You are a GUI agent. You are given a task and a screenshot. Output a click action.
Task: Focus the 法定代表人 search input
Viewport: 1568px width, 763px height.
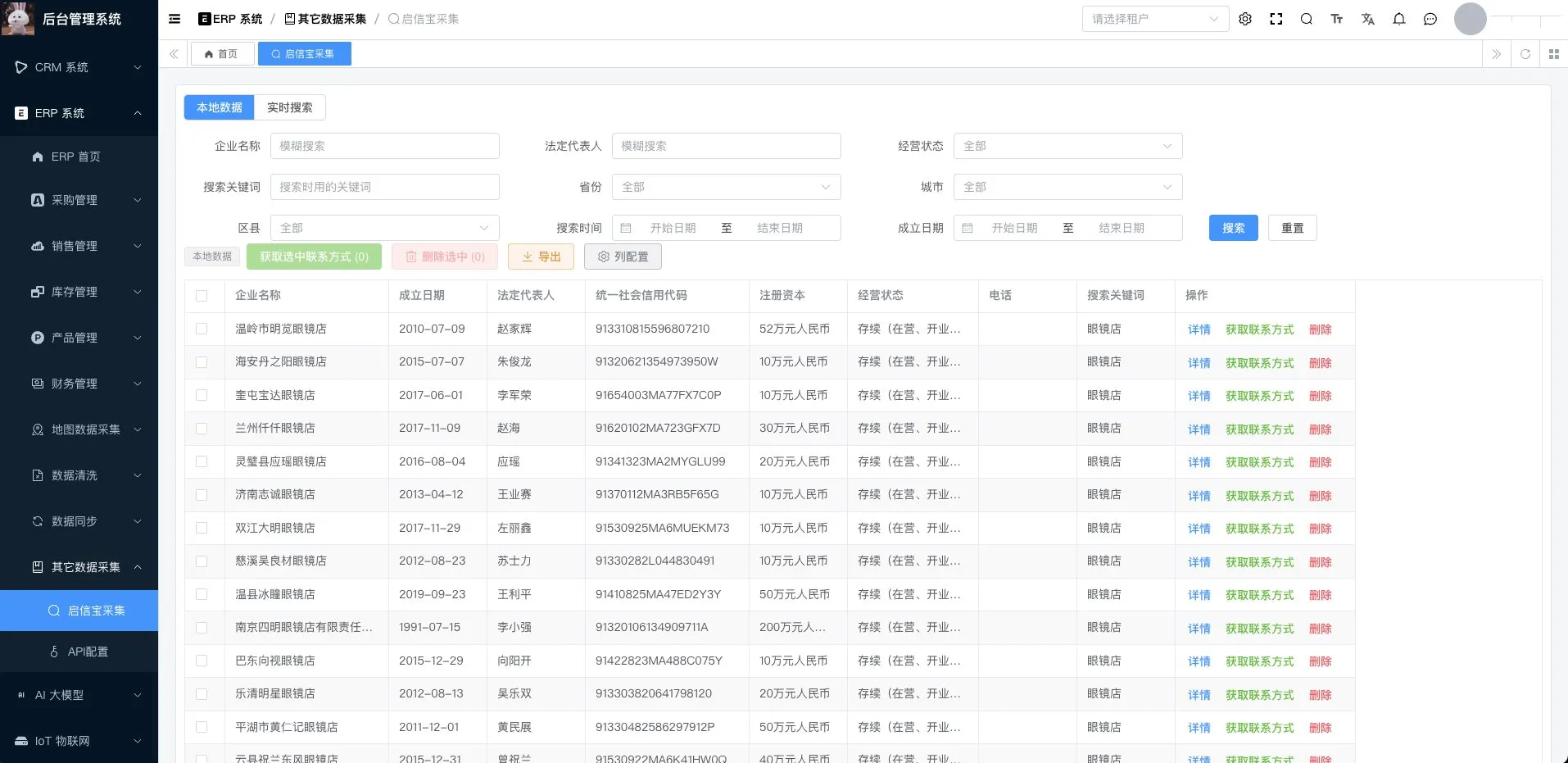pyautogui.click(x=726, y=146)
